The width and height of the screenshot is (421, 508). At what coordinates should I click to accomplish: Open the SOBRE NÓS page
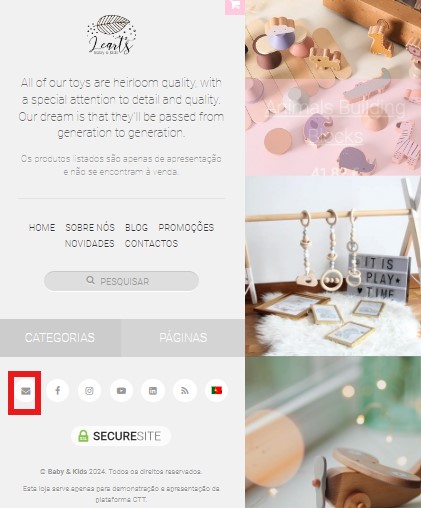click(x=90, y=228)
